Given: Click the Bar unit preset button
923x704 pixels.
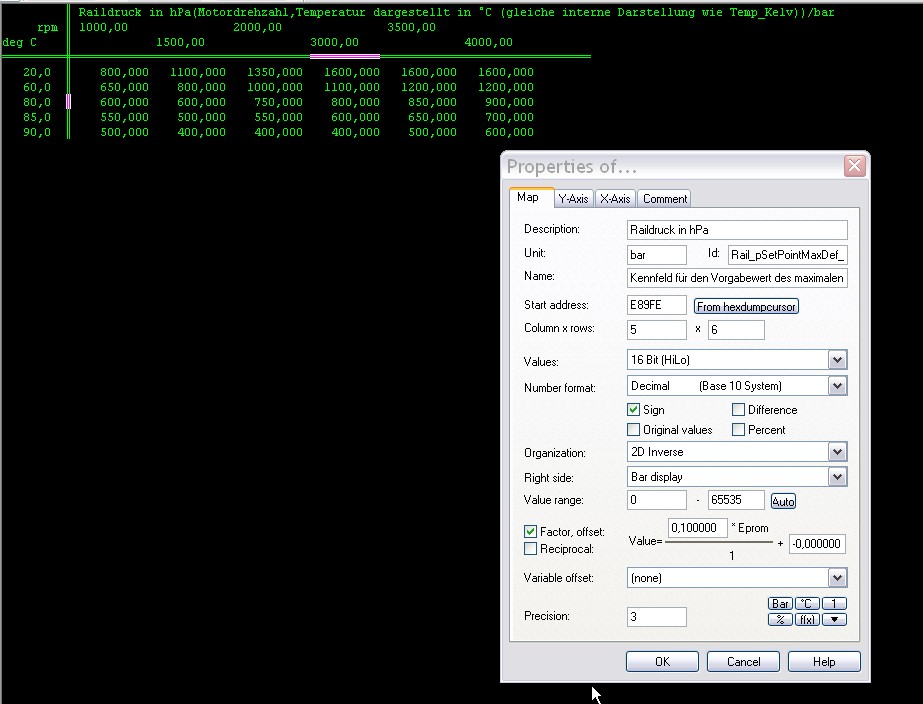Looking at the screenshot, I should coord(780,603).
